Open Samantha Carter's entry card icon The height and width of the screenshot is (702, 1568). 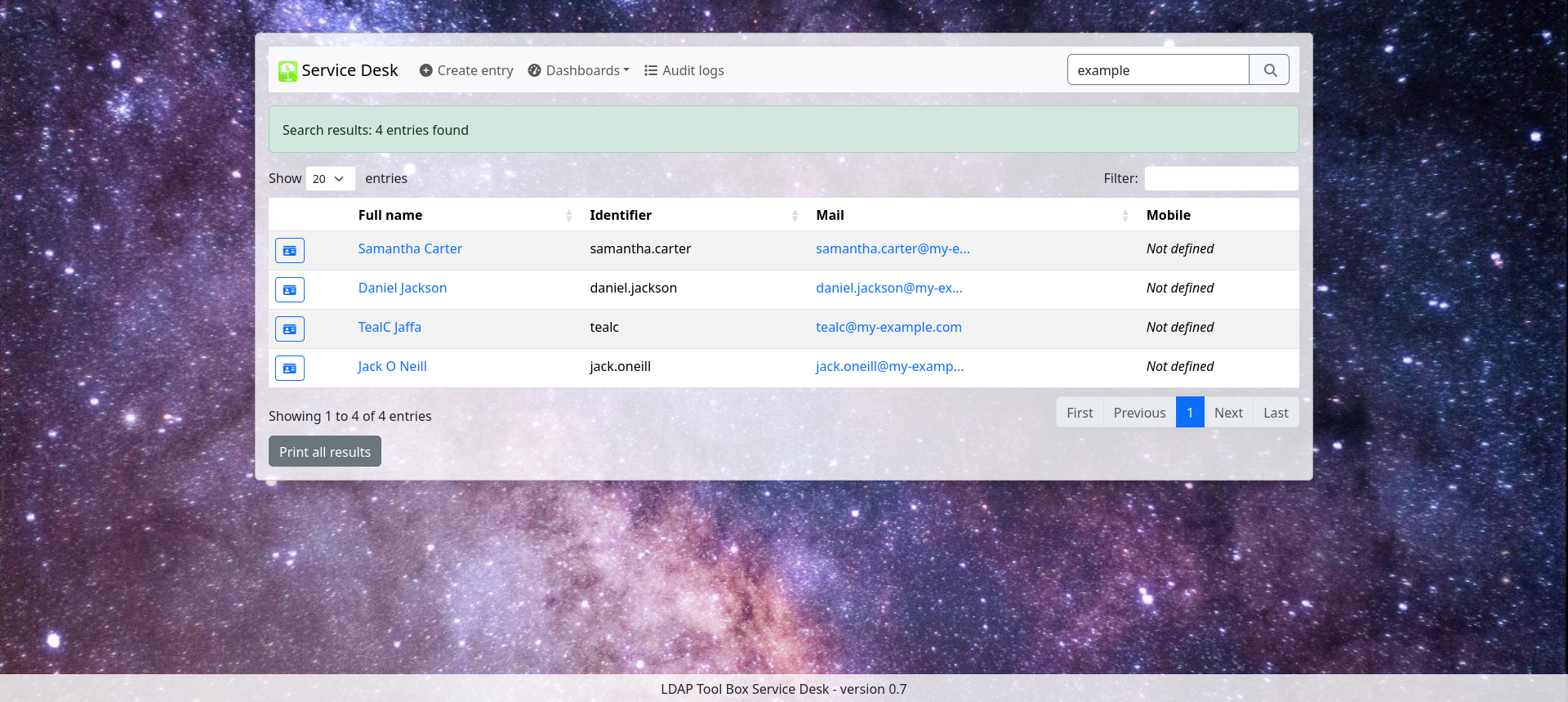(290, 250)
